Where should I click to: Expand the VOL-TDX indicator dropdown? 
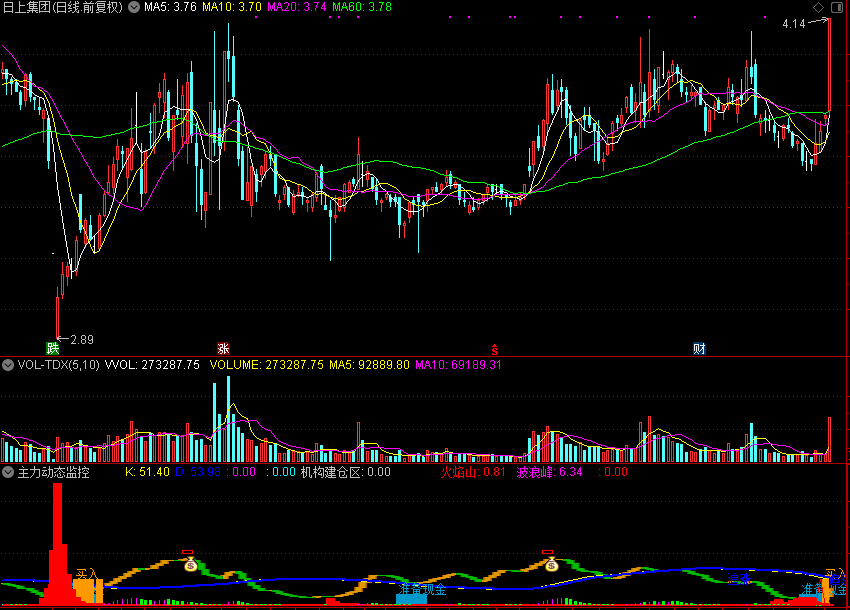point(8,365)
